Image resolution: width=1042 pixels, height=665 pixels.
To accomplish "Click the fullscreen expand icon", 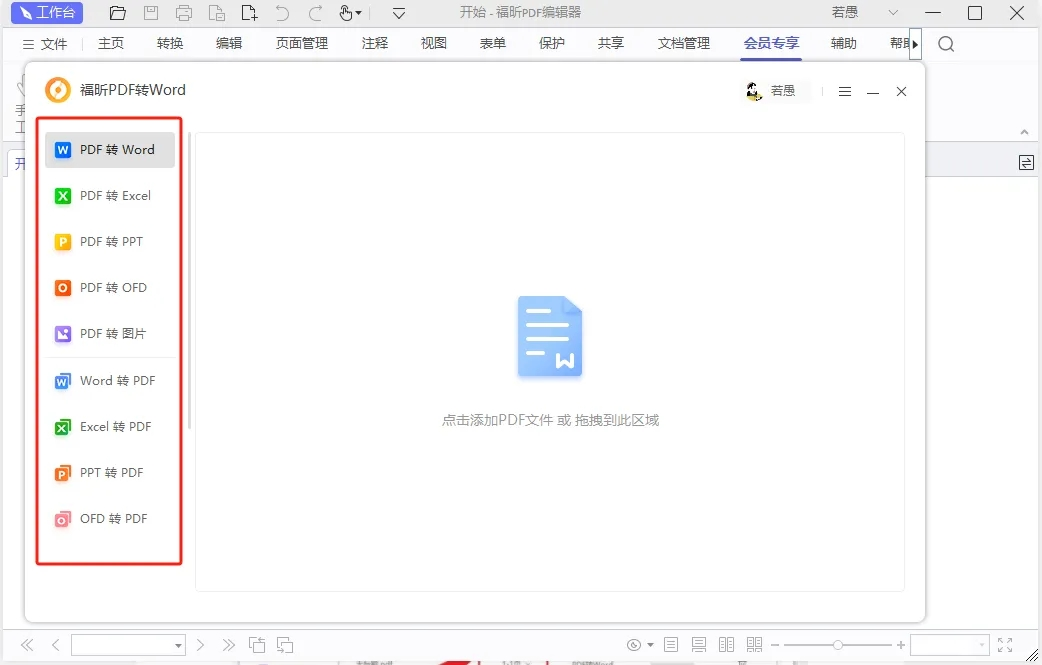I will (1005, 644).
